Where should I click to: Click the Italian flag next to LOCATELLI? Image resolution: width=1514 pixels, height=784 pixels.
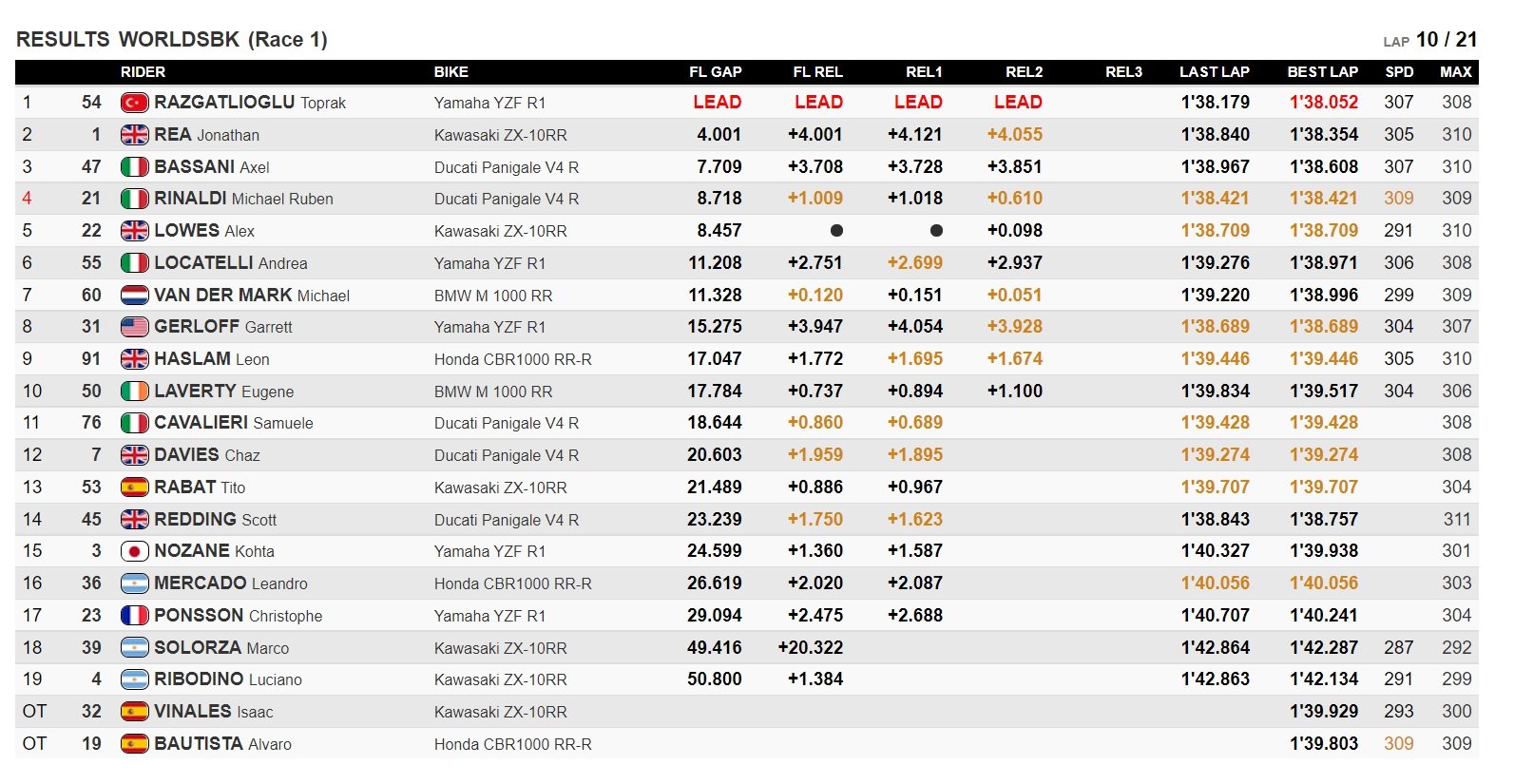point(134,263)
